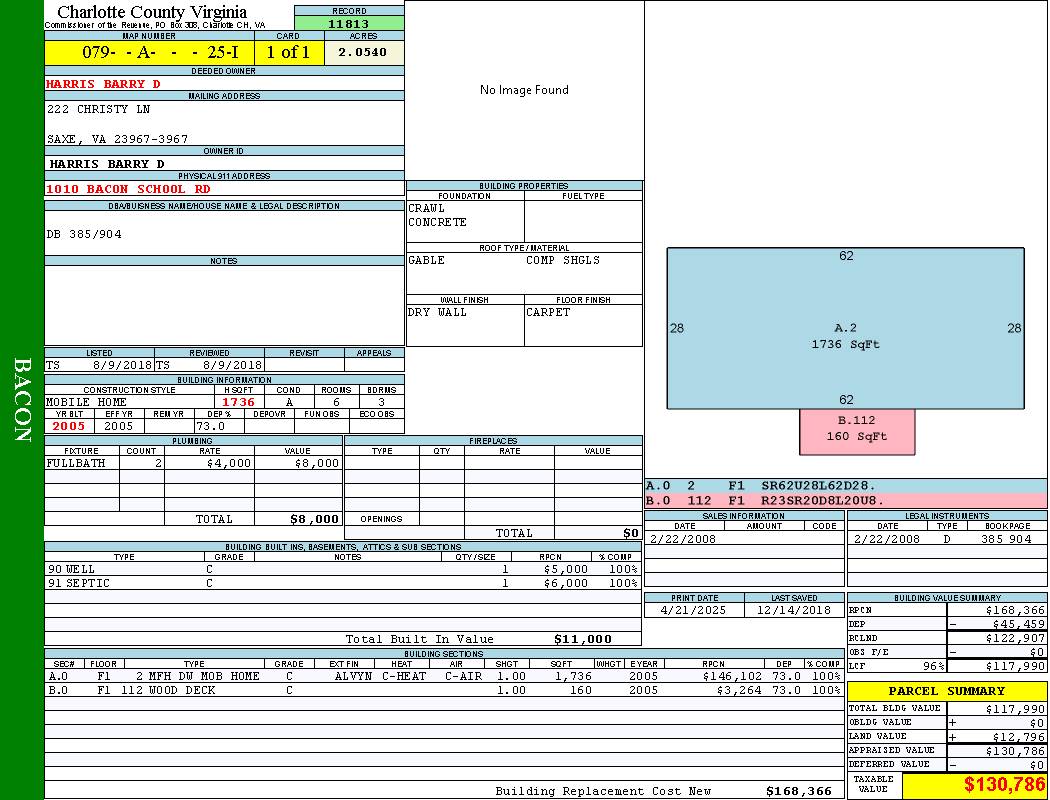Select the pink B.112 deck sketch
The width and height of the screenshot is (1050, 800).
click(x=856, y=429)
